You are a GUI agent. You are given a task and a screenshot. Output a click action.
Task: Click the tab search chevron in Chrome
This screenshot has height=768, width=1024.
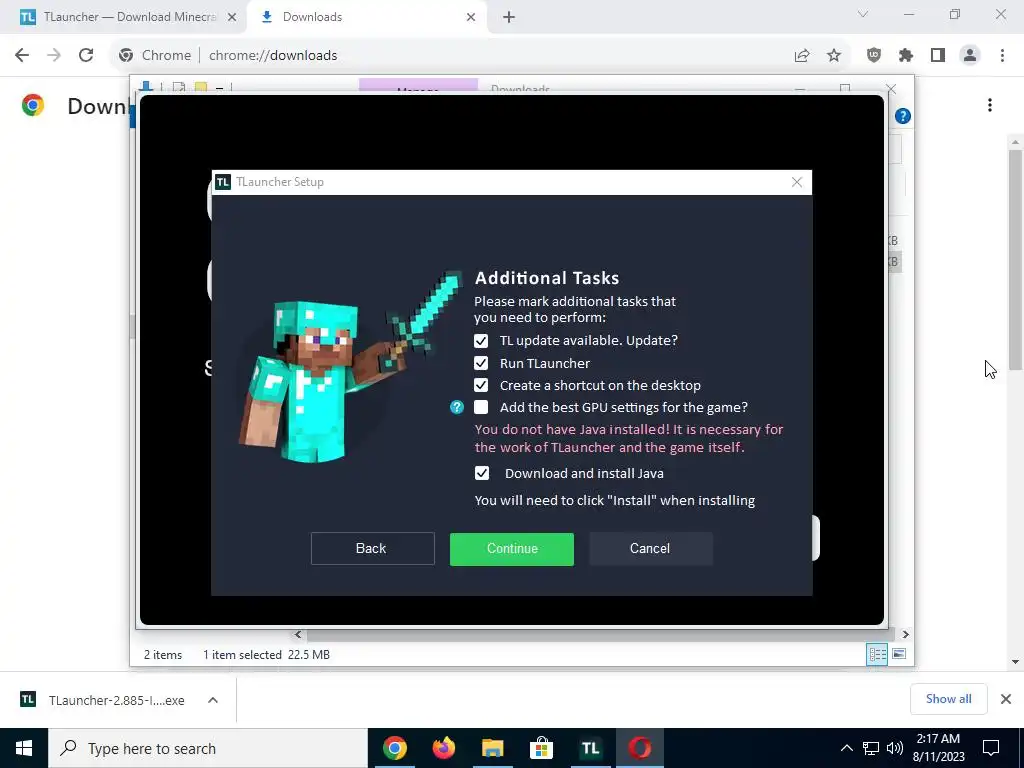pyautogui.click(x=863, y=14)
